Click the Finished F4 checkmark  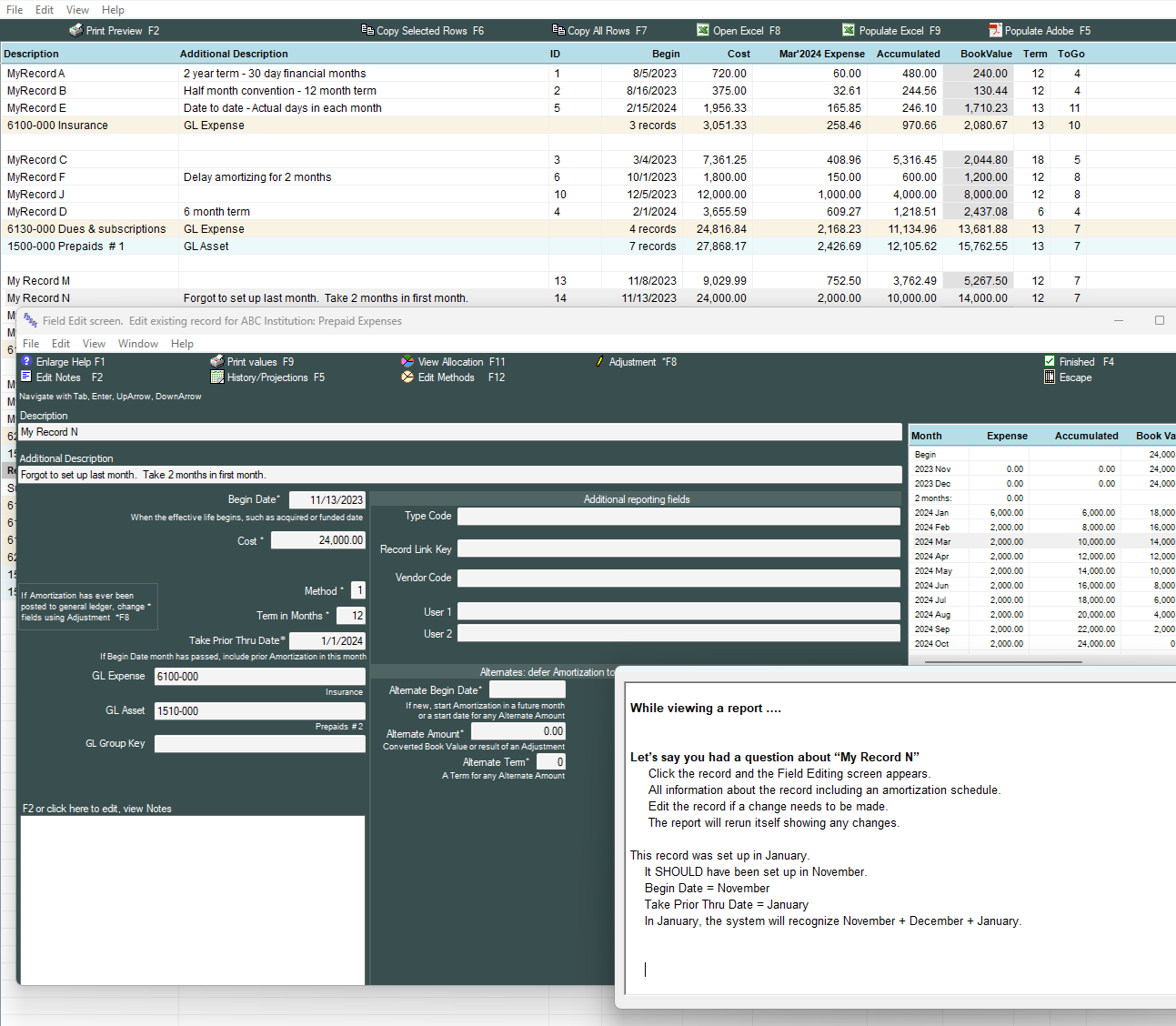(x=1050, y=361)
